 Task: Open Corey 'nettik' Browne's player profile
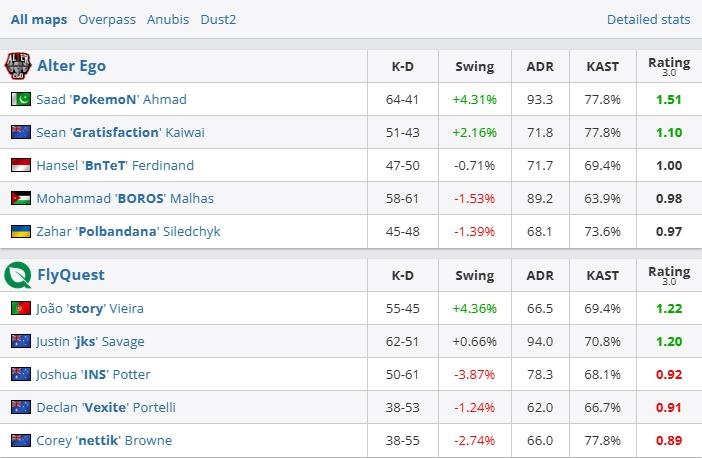click(x=104, y=441)
